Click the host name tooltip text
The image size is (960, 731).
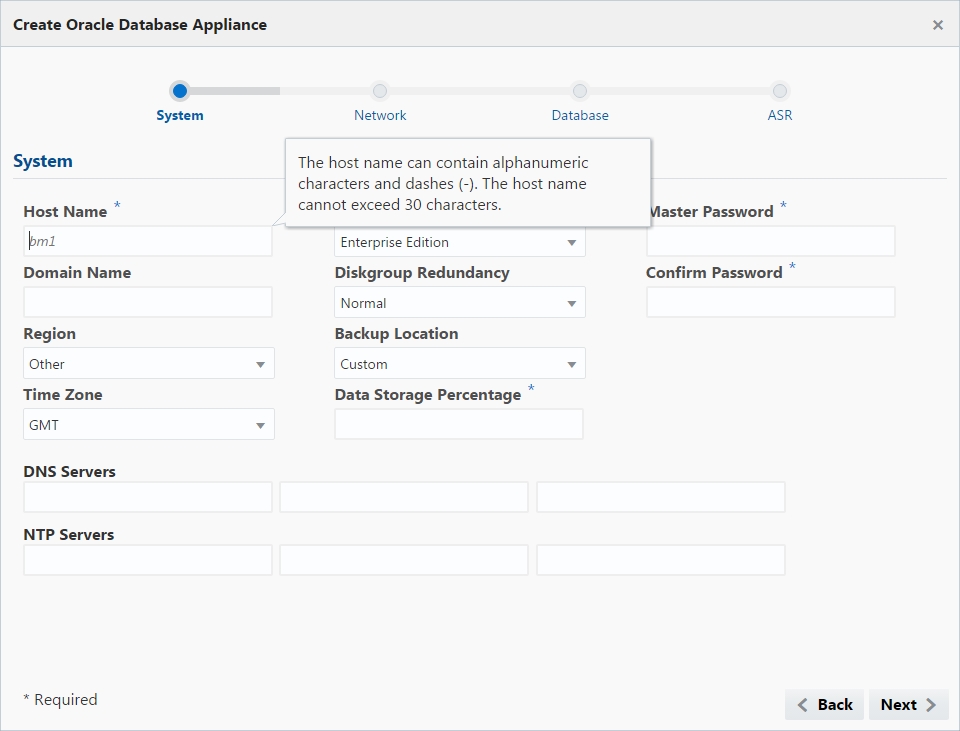point(443,184)
